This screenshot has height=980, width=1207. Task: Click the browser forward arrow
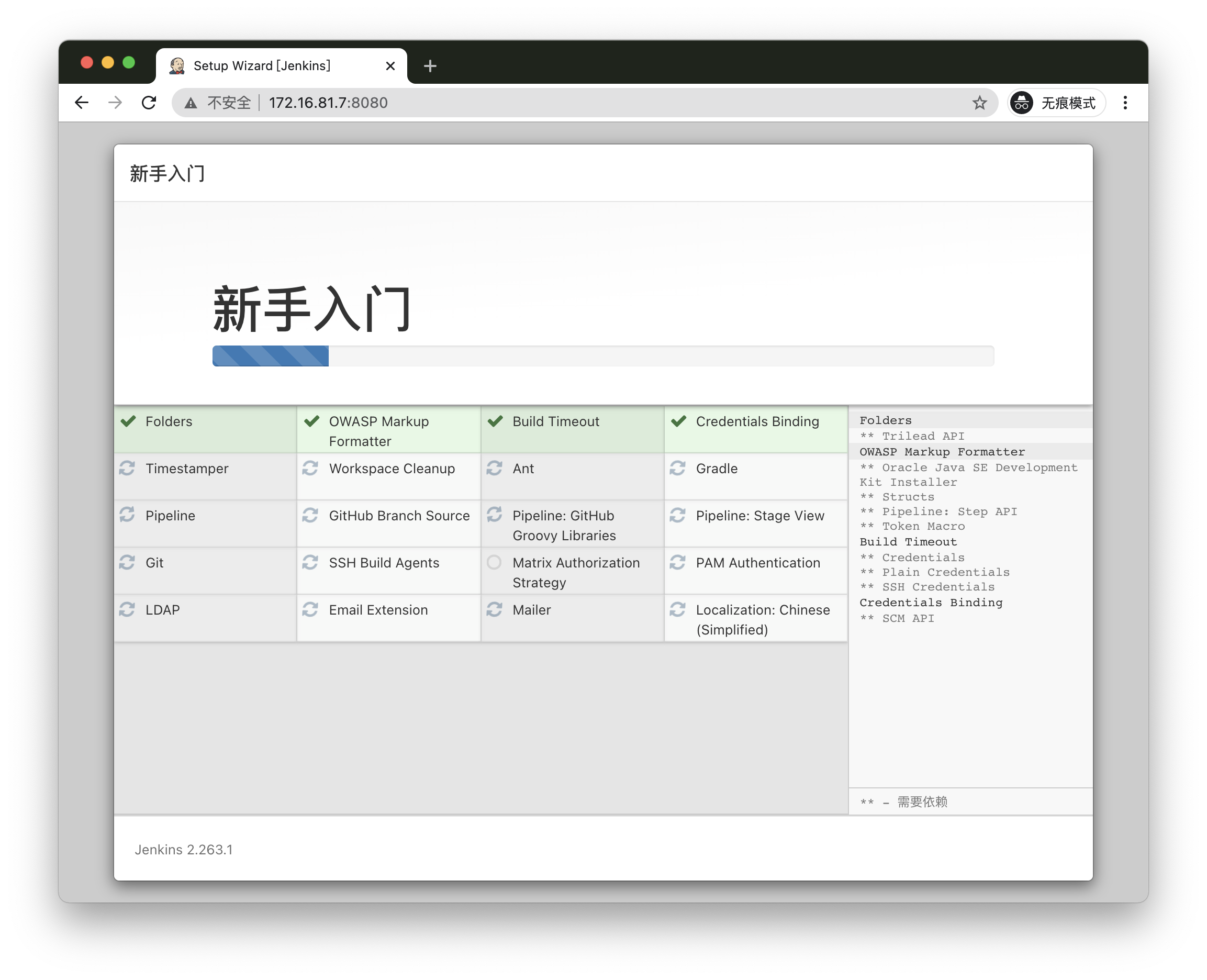tap(115, 102)
